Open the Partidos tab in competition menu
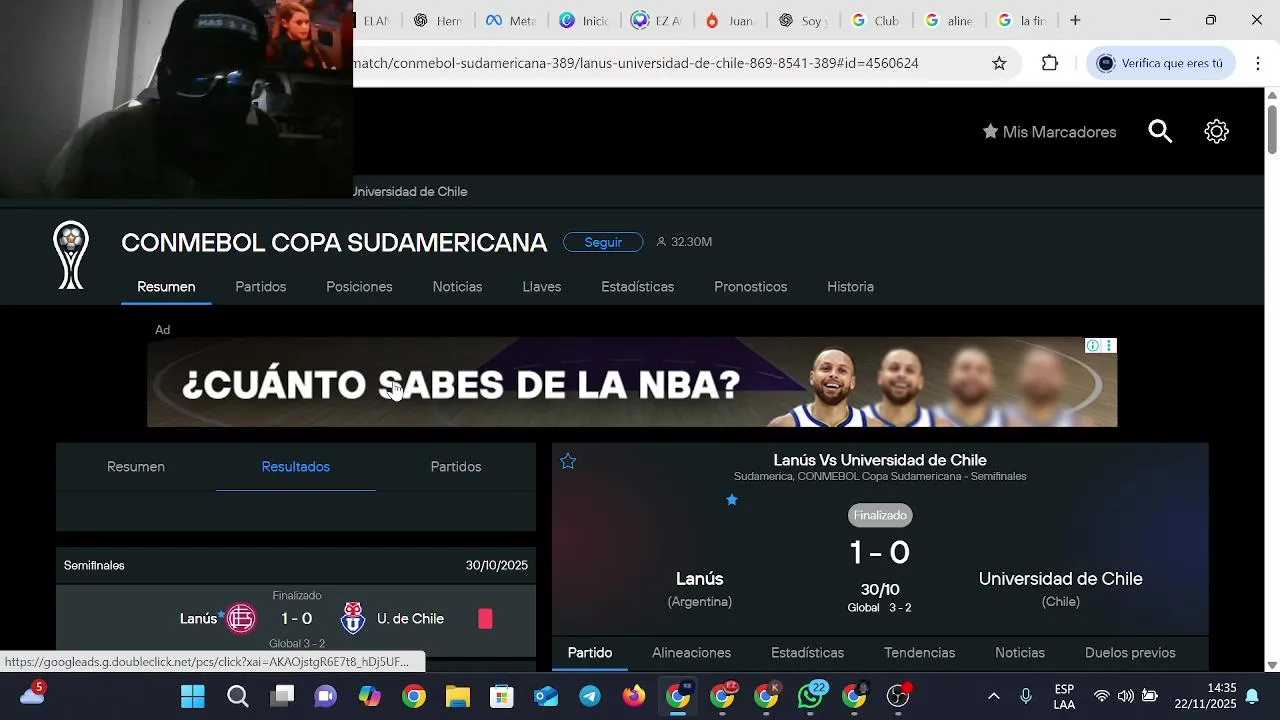Viewport: 1280px width, 720px height. 261,287
